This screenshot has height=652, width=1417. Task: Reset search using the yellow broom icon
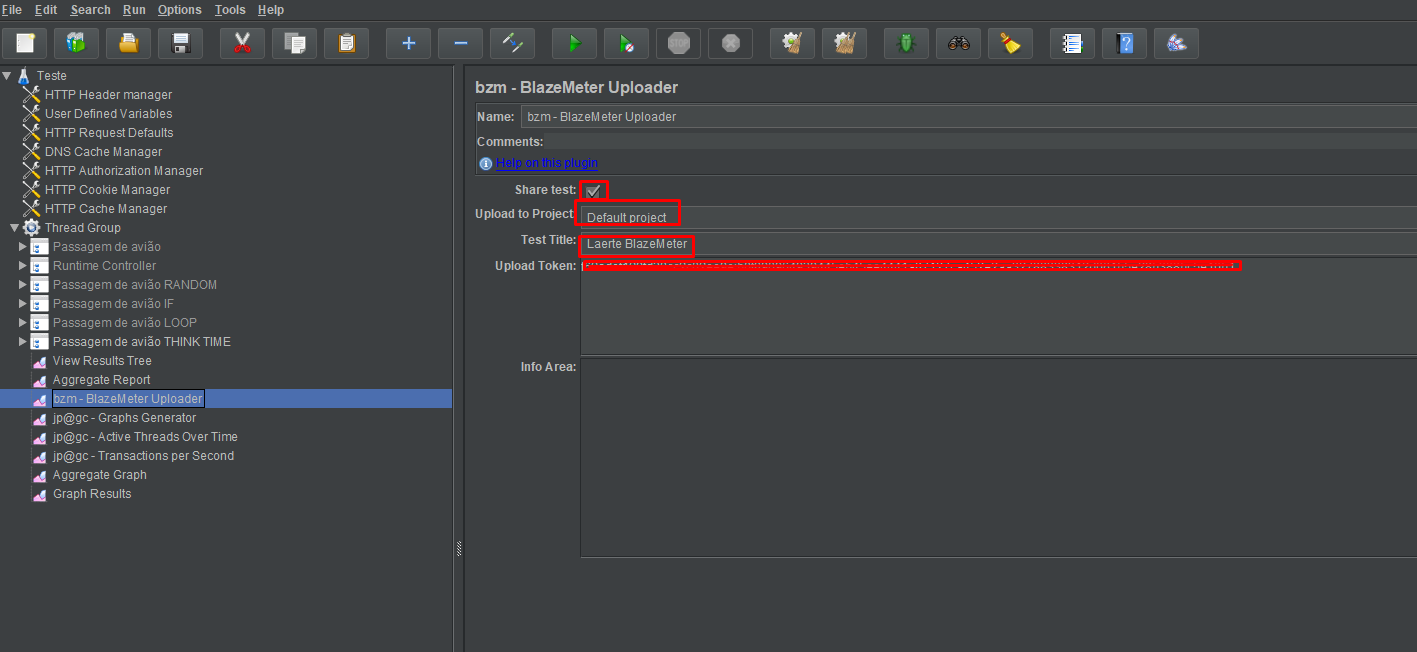point(1010,43)
